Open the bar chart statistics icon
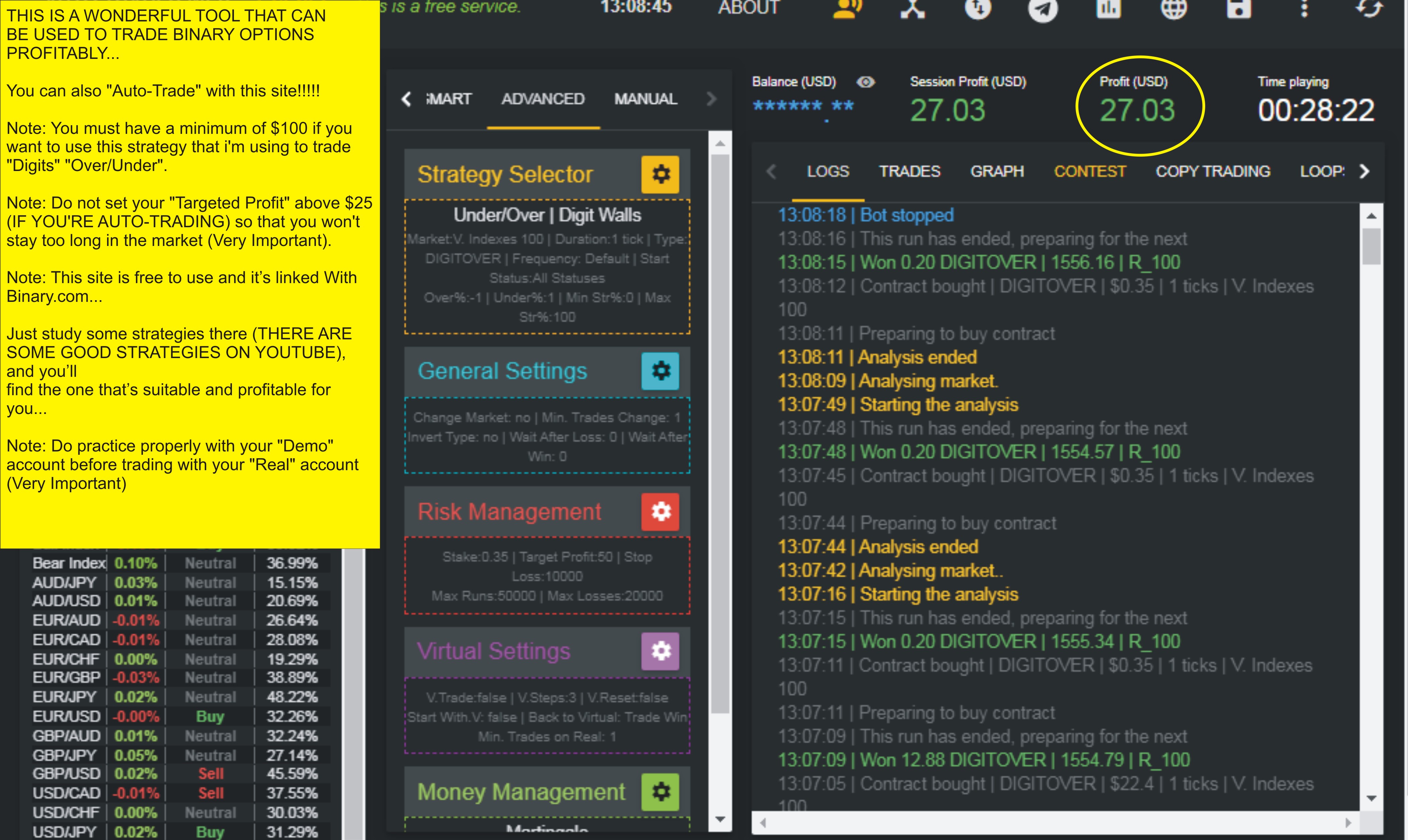This screenshot has width=1408, height=840. coord(1108,8)
